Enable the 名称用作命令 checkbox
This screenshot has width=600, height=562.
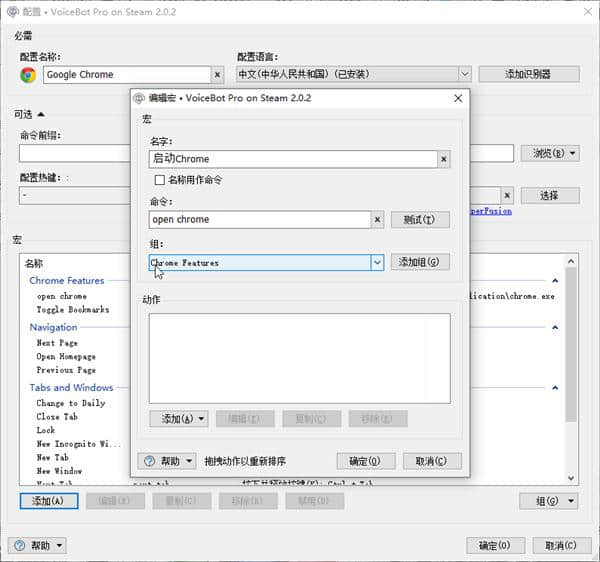pyautogui.click(x=159, y=180)
